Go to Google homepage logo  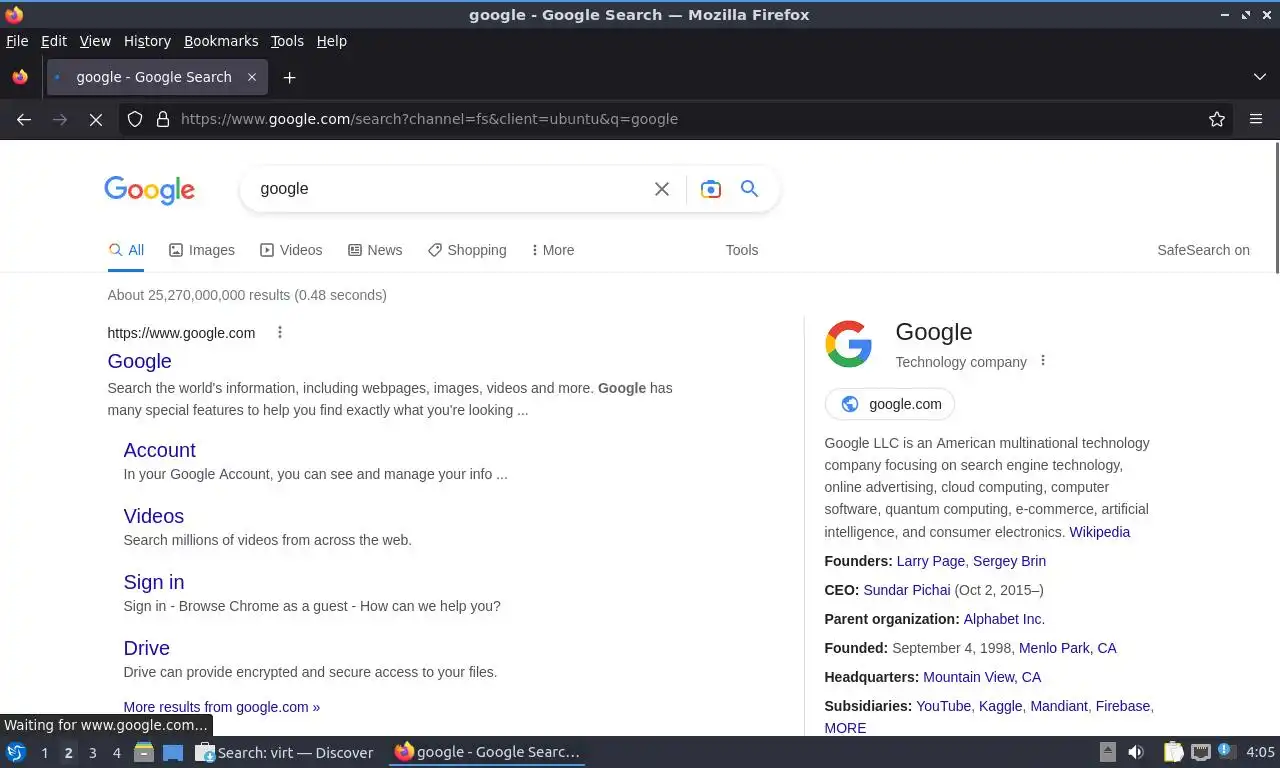[x=149, y=190]
